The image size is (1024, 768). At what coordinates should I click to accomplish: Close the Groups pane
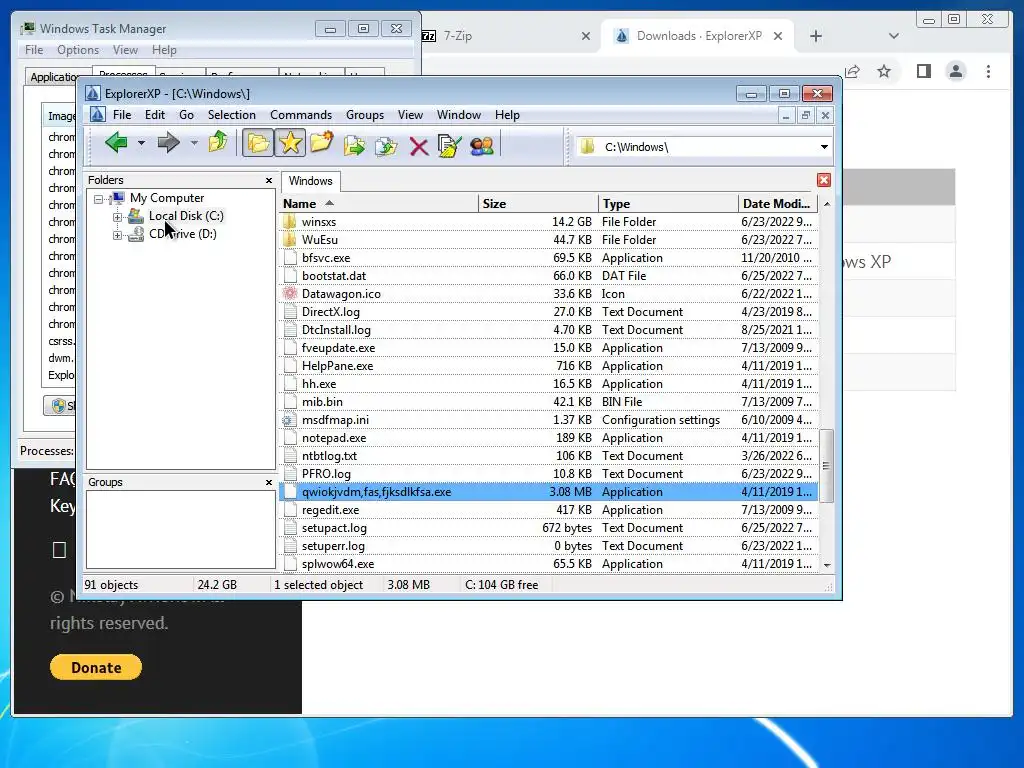coord(268,482)
